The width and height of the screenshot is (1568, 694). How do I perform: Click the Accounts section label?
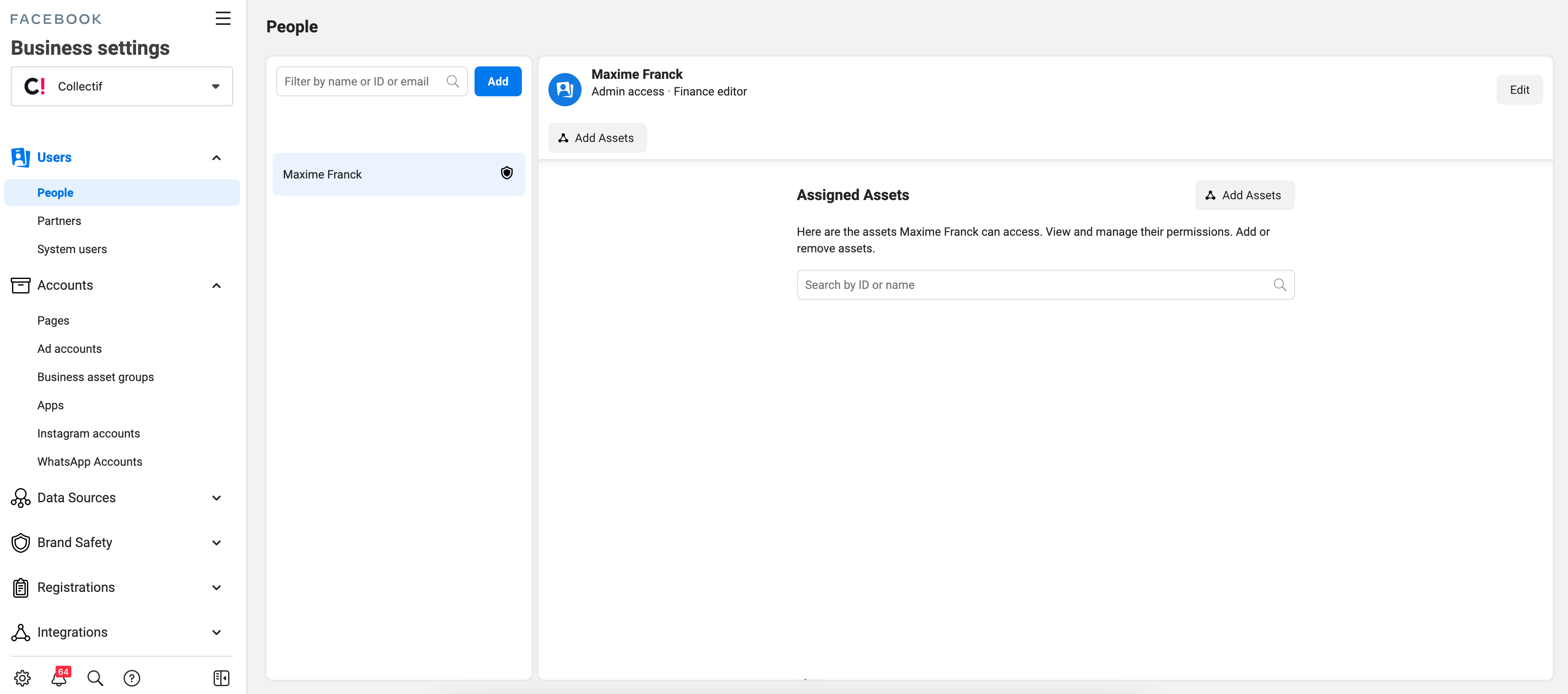(x=65, y=285)
